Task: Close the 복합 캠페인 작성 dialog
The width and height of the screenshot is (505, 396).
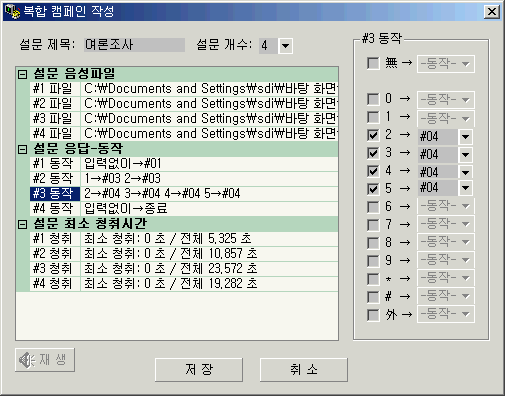Action: pyautogui.click(x=492, y=12)
